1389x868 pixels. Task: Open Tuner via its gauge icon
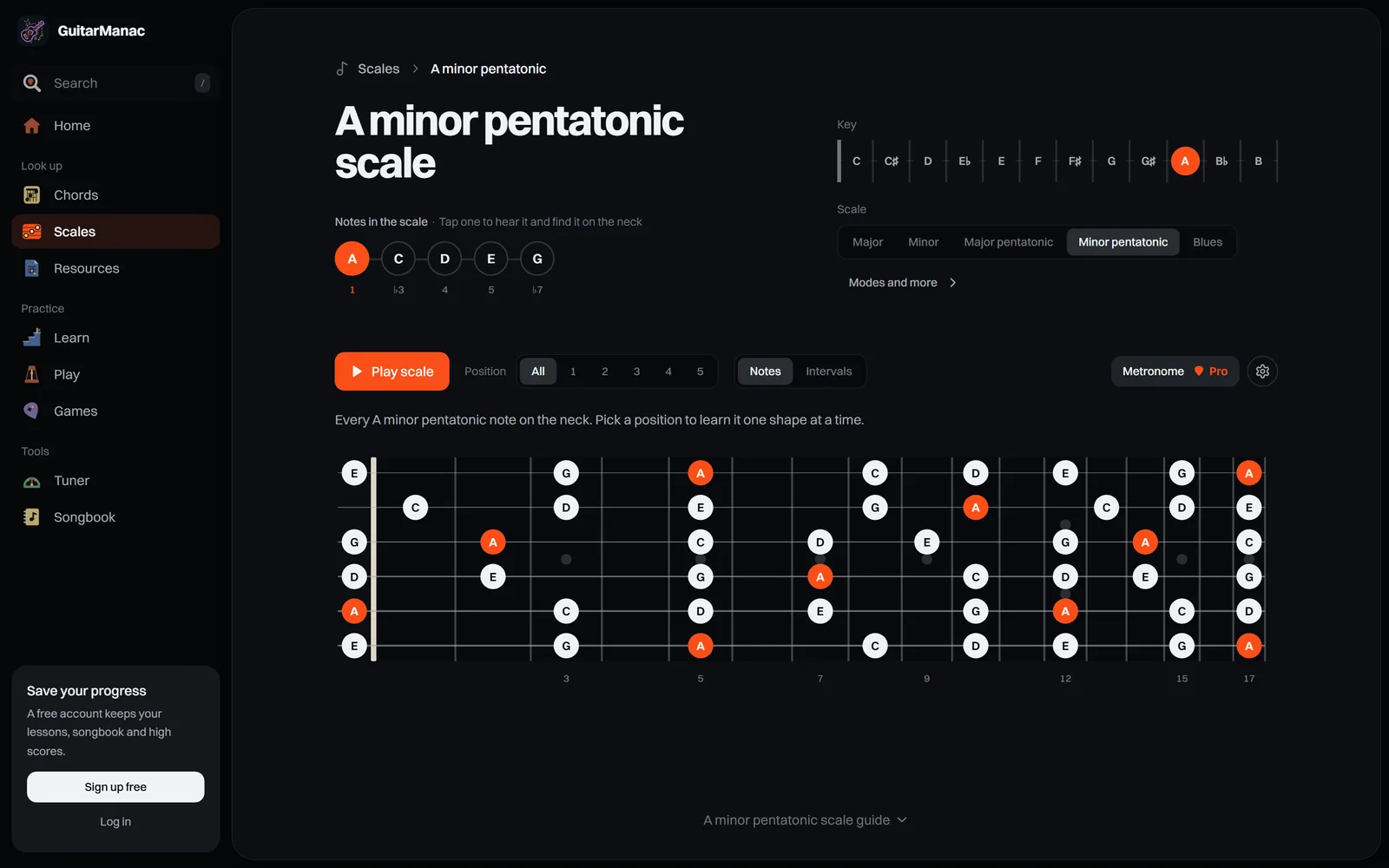[32, 481]
